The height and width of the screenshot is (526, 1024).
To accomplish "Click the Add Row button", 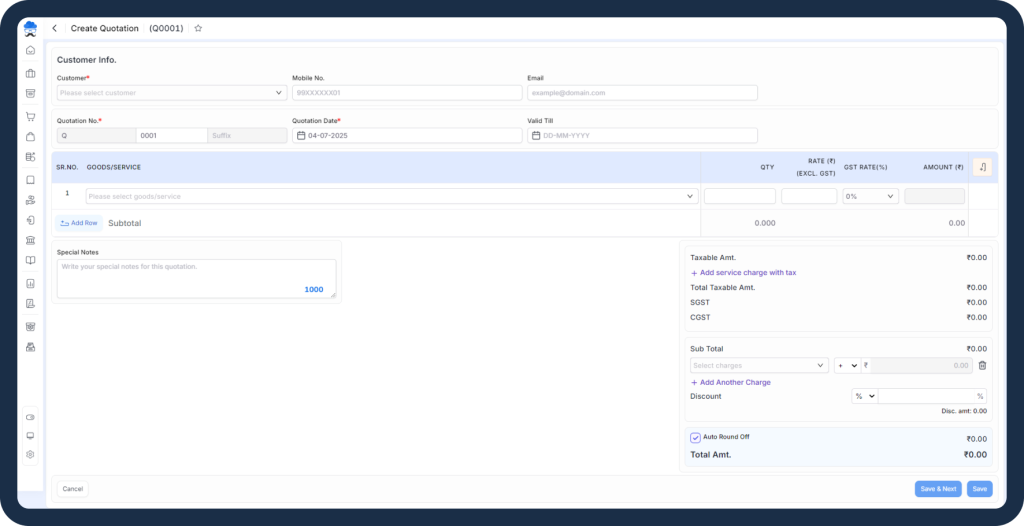I will (x=79, y=223).
